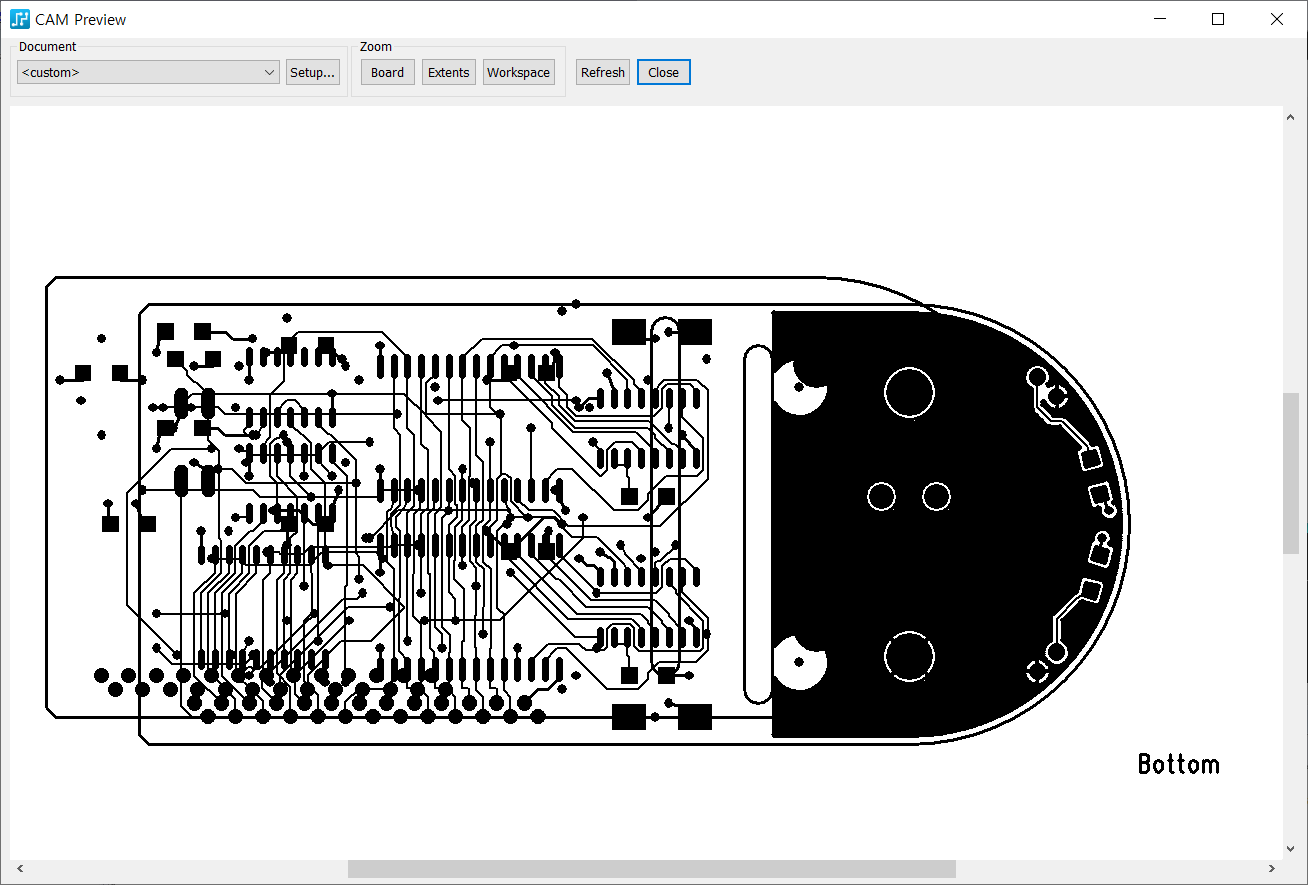The image size is (1308, 885).
Task: Click the Bottom layer label text
Action: 1179,764
